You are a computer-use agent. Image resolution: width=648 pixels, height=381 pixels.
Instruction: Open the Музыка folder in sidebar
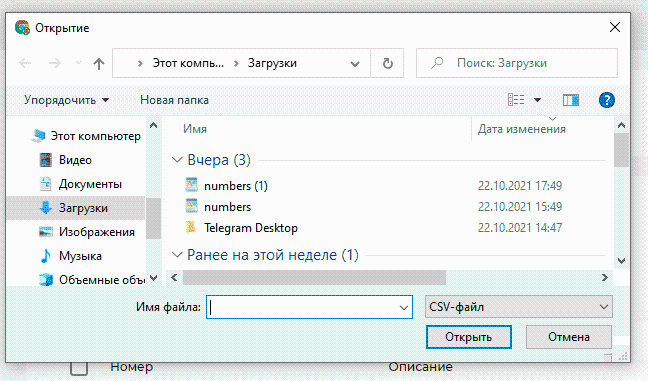[x=80, y=256]
